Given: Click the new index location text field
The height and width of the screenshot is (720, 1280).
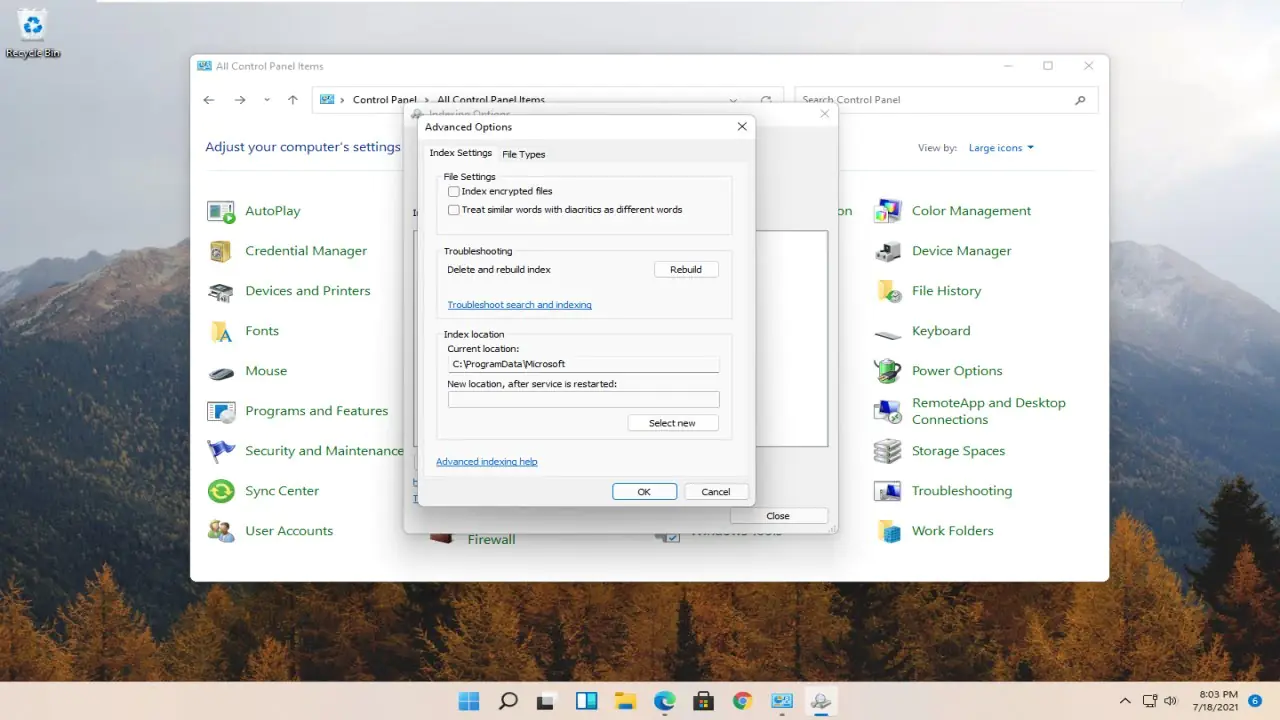Looking at the screenshot, I should pos(583,400).
